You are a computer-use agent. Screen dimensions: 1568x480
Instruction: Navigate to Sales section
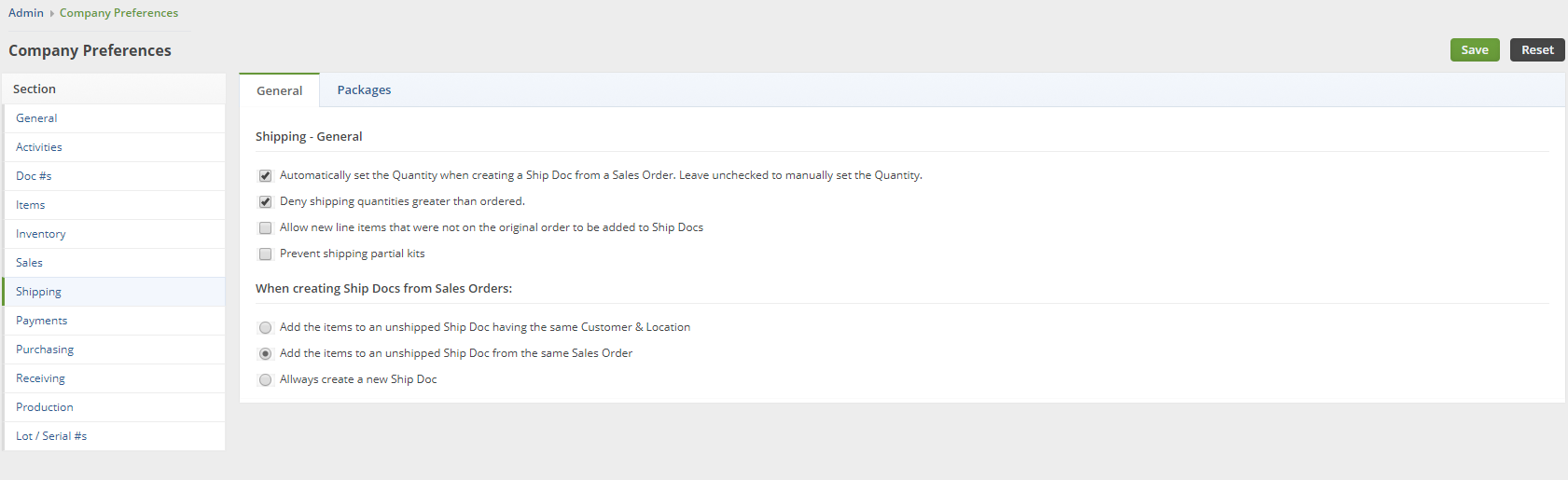click(x=30, y=263)
